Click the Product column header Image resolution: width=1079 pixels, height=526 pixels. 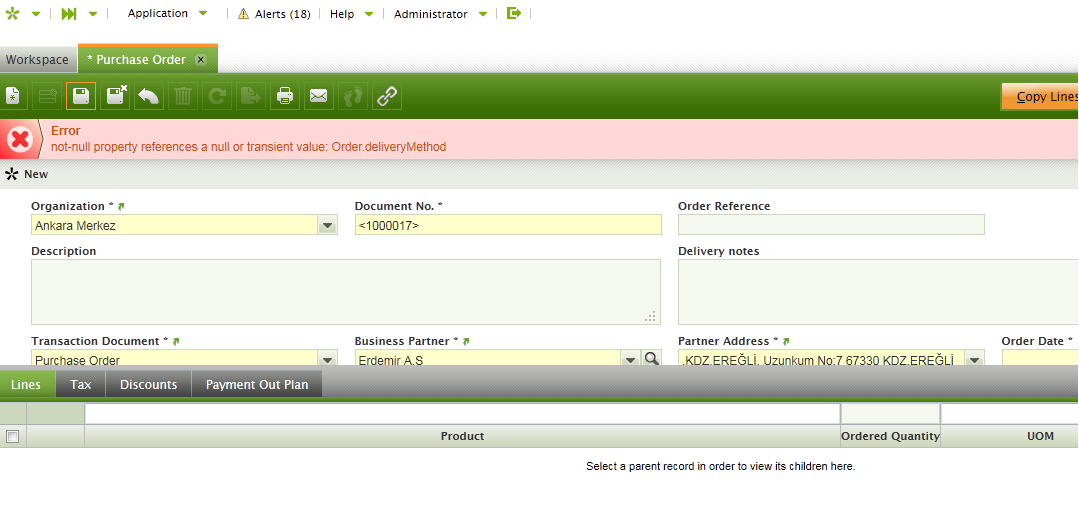tap(462, 436)
